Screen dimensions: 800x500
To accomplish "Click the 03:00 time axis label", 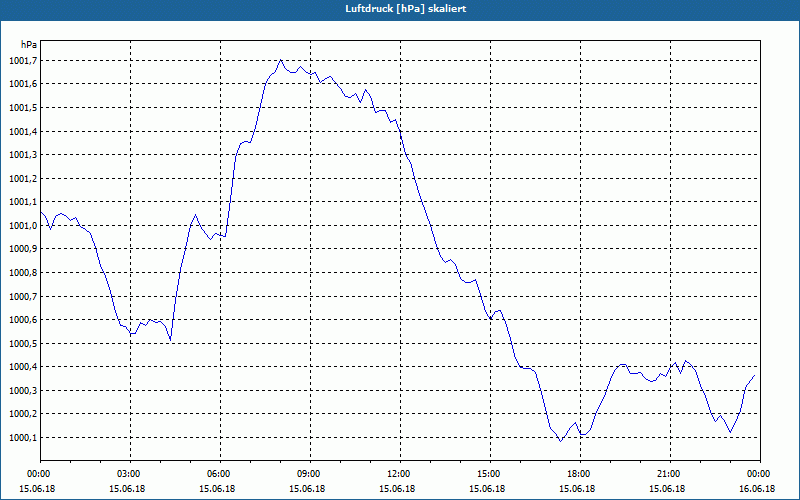I will point(131,474).
